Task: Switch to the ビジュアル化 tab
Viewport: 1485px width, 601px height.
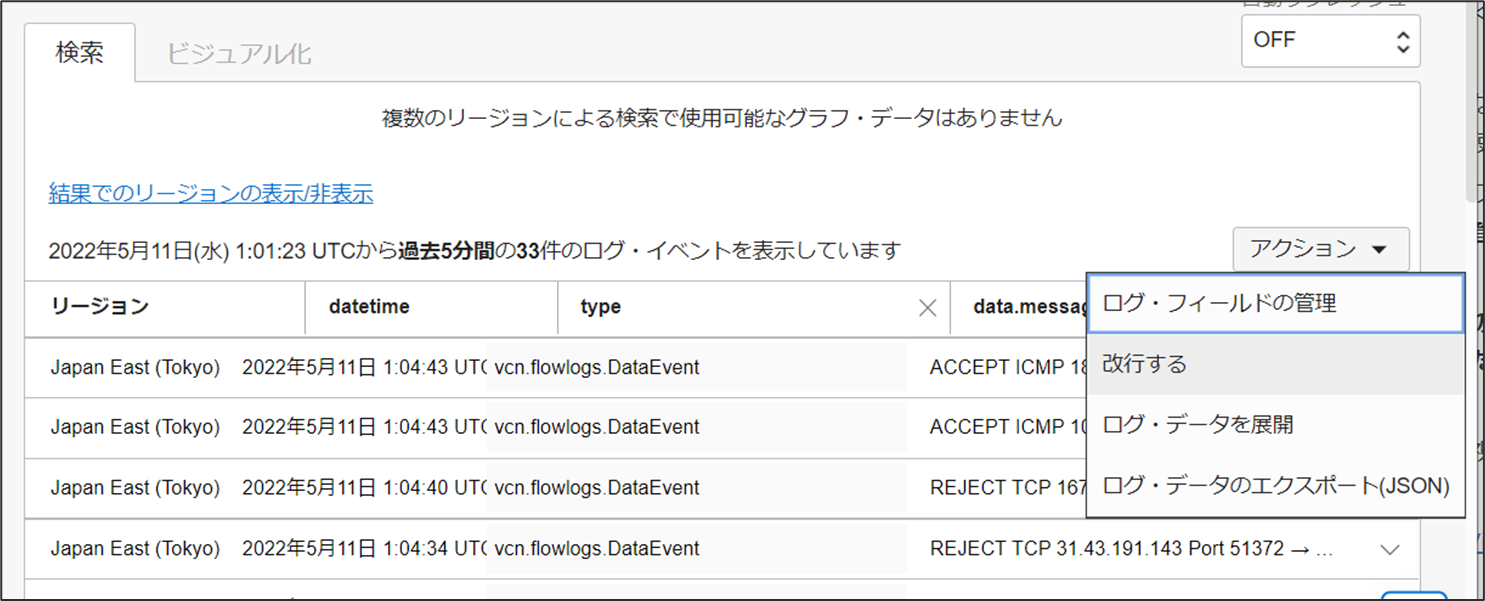Action: pos(239,54)
